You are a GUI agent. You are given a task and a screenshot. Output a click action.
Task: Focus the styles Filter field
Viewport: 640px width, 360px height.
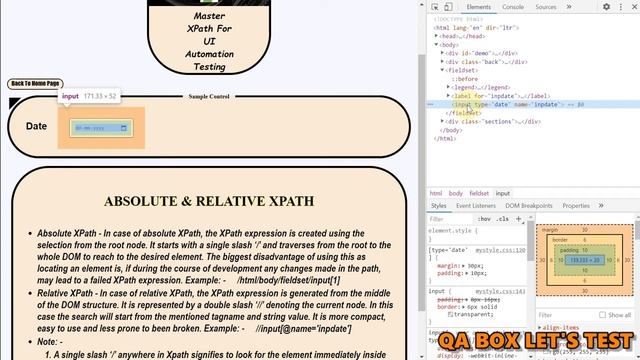tap(451, 219)
